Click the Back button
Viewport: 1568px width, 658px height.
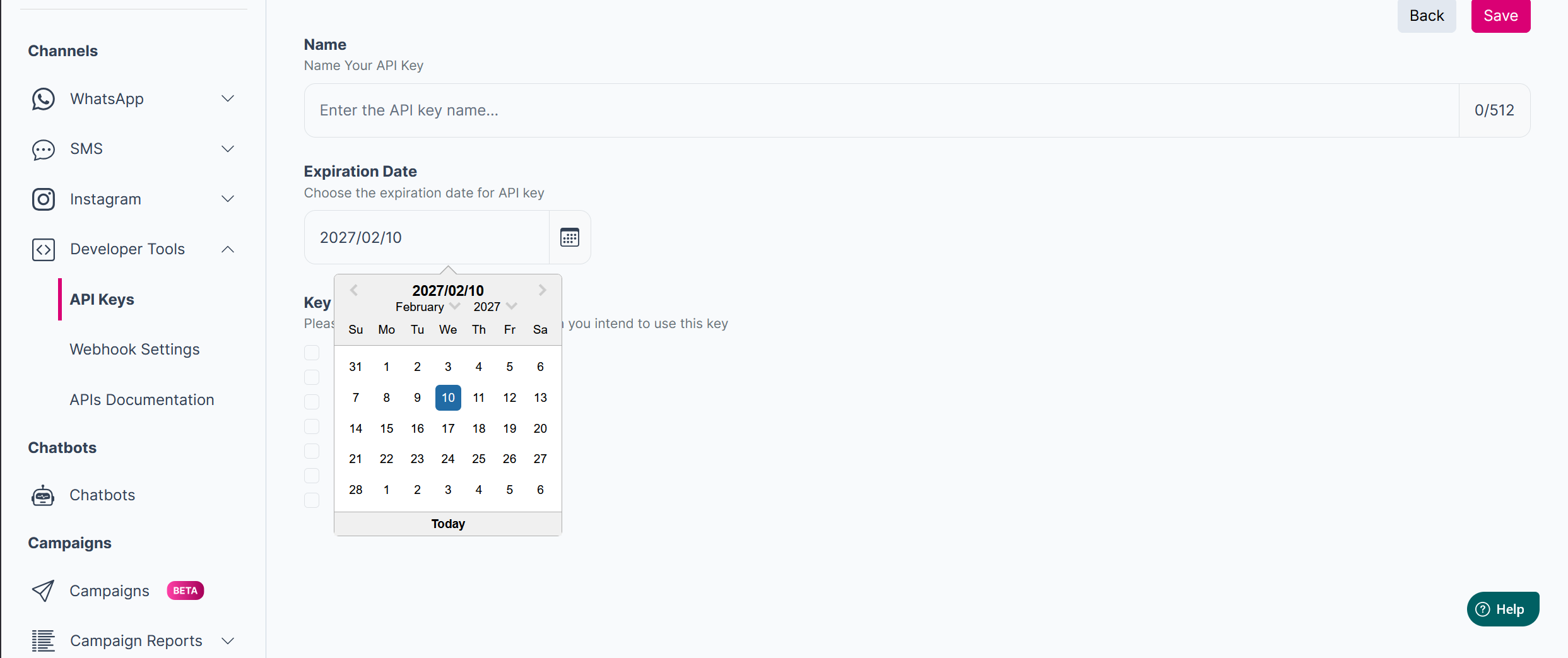coord(1427,16)
